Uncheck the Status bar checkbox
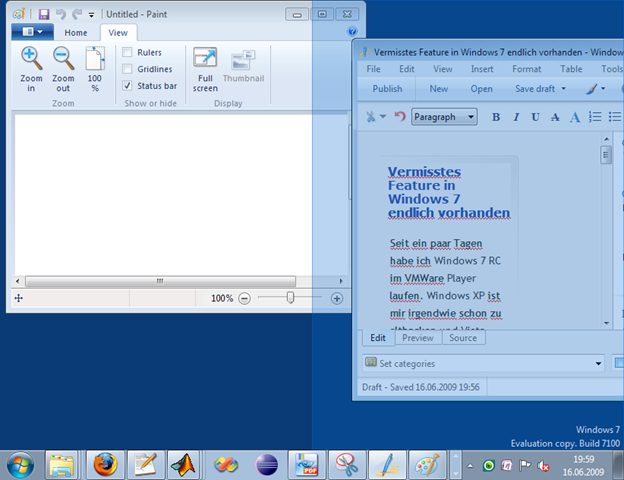 point(127,86)
